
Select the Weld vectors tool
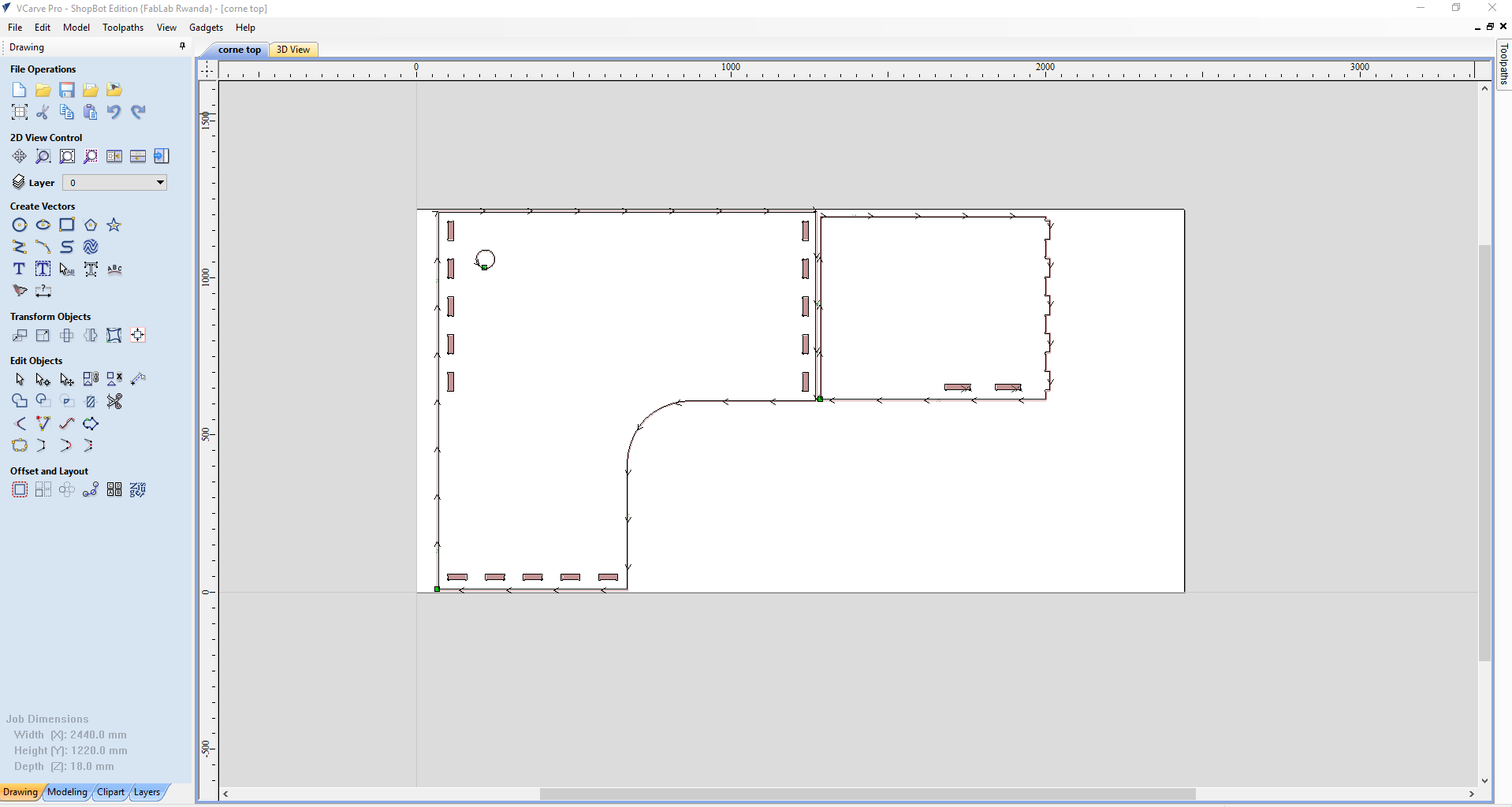coord(20,401)
